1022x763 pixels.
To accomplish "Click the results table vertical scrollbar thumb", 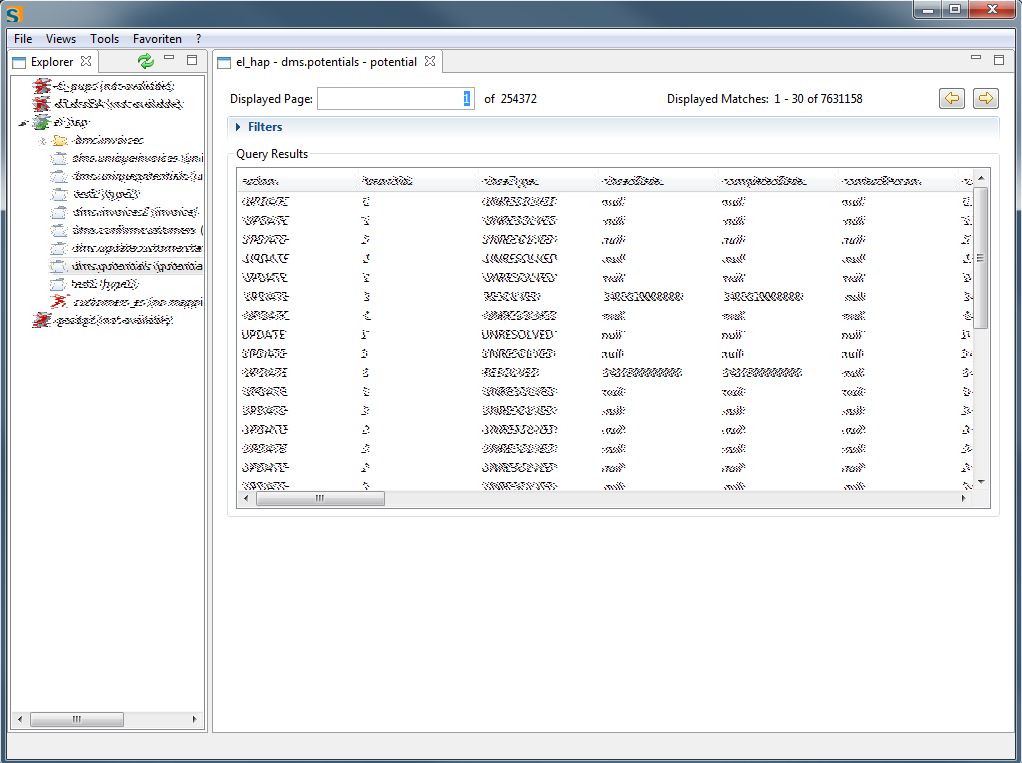I will (980, 257).
